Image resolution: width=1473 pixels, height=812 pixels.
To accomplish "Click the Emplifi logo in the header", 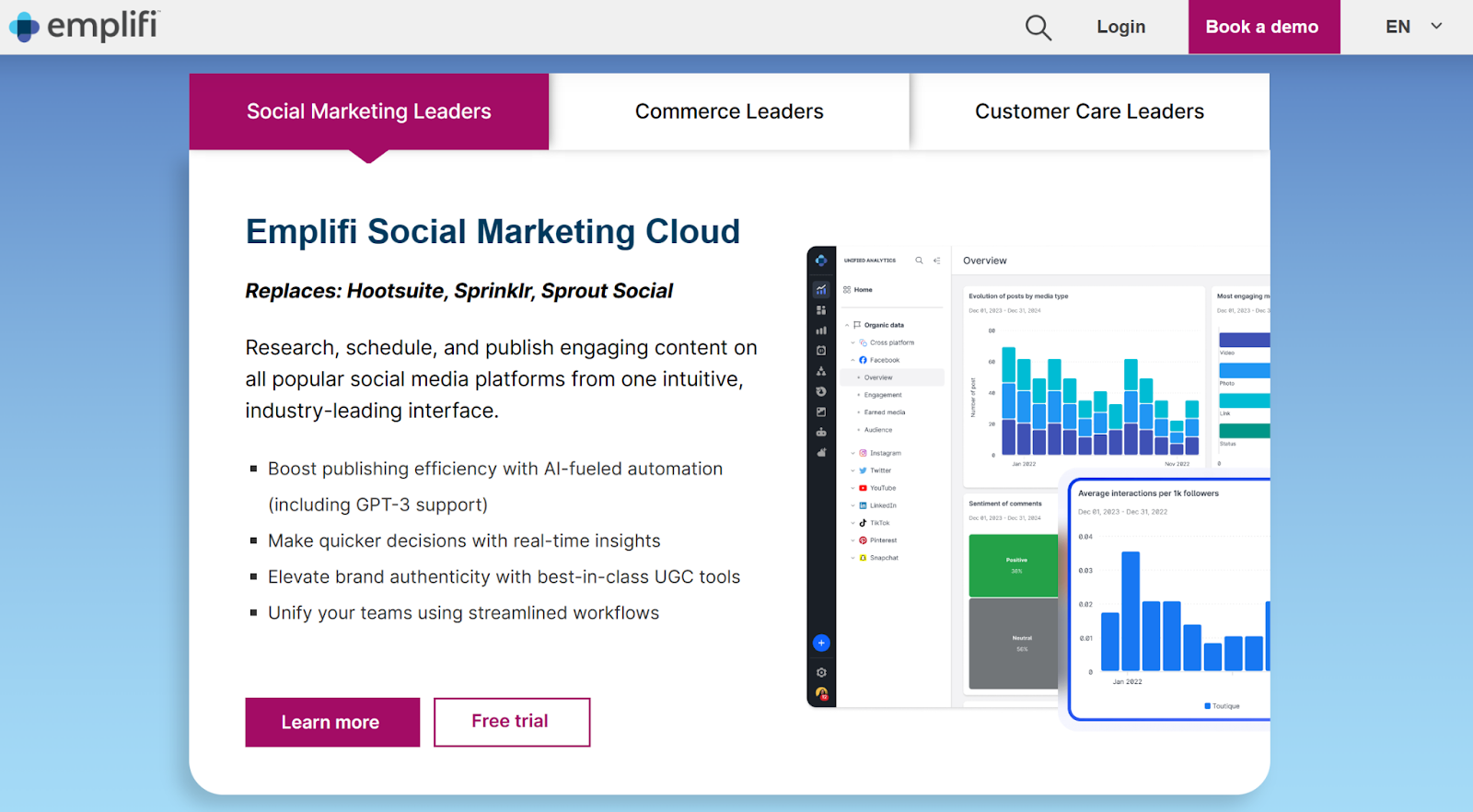I will tap(85, 26).
